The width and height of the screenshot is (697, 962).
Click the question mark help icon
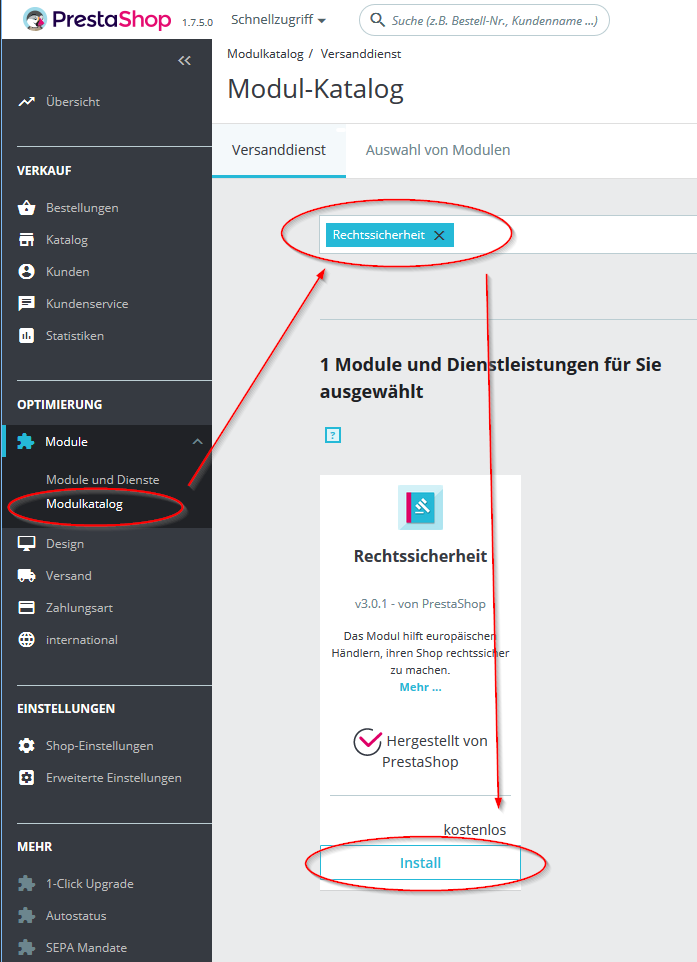tap(333, 435)
